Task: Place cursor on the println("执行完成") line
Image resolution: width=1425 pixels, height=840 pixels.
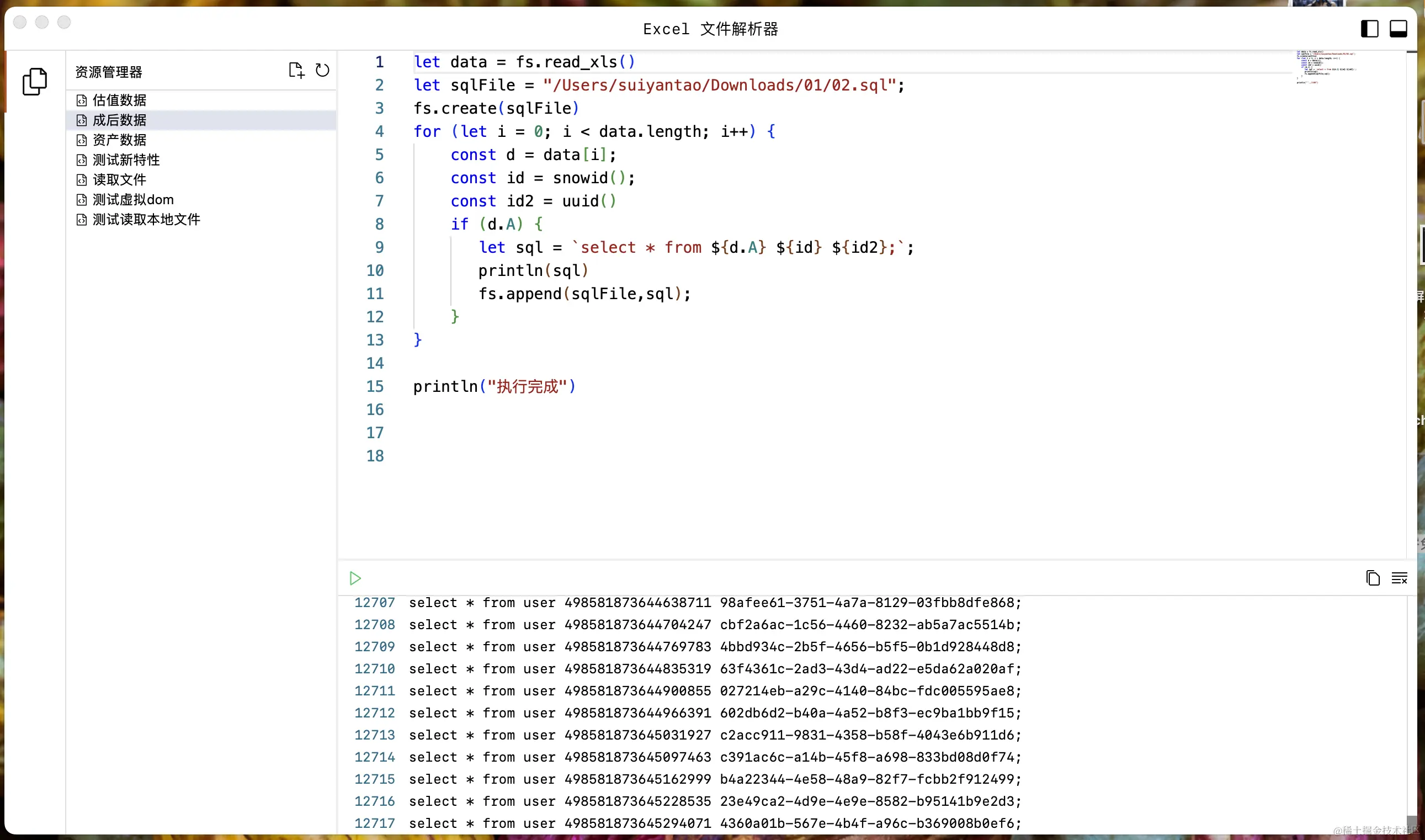Action: pos(493,386)
